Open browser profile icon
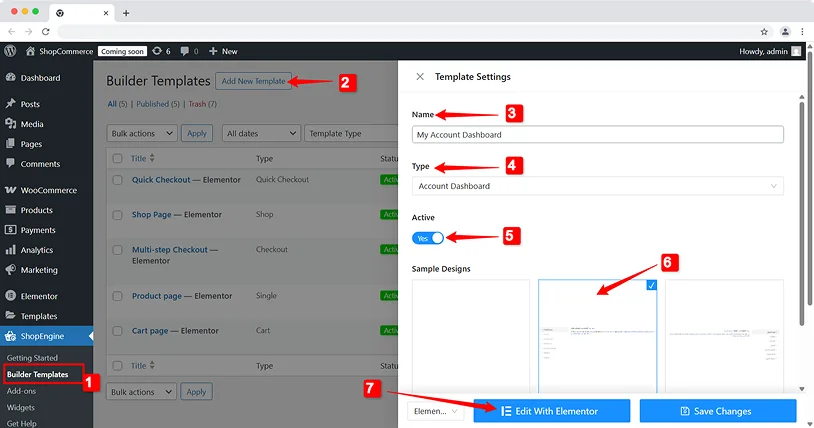Screen dimensions: 814x428 click(785, 32)
